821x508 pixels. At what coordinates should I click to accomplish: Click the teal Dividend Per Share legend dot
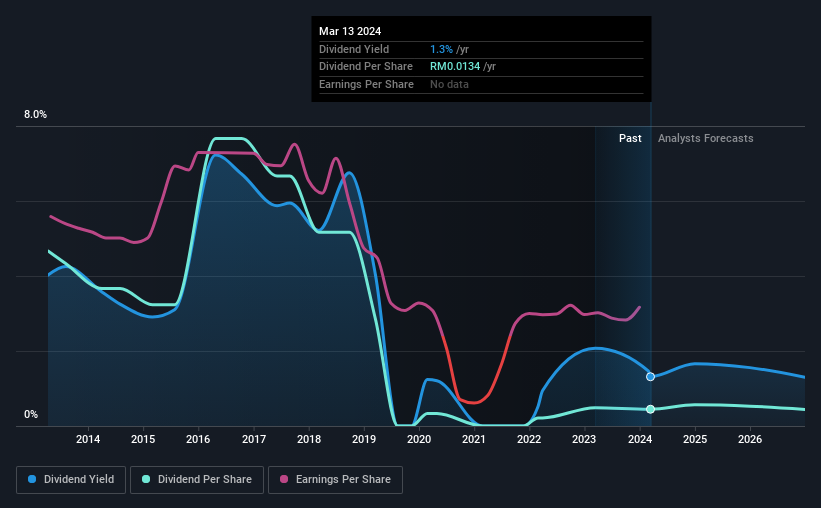pos(146,479)
